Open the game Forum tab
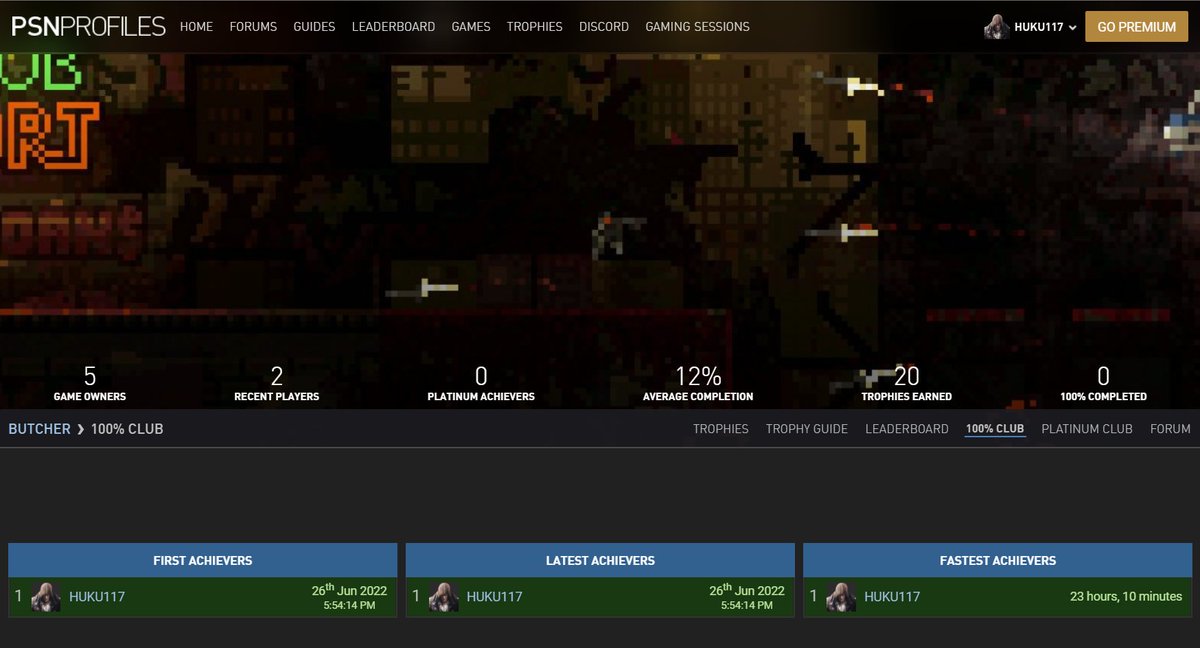Image resolution: width=1200 pixels, height=648 pixels. [1170, 429]
